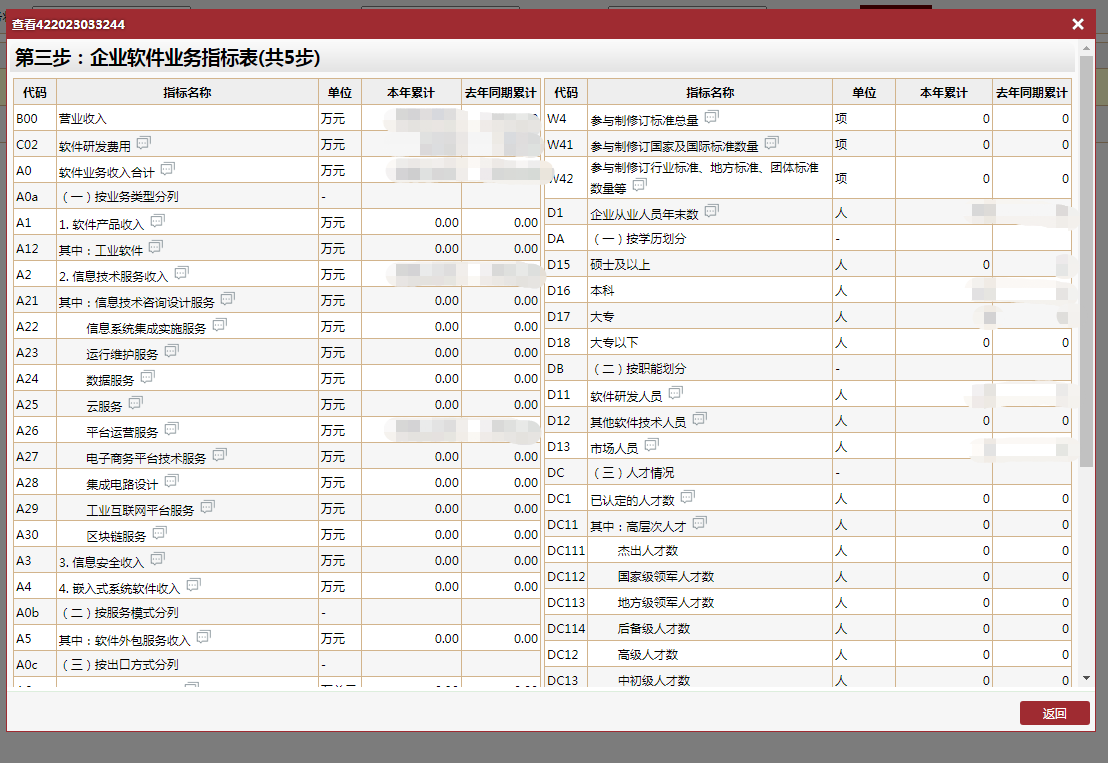Click comment icon next to 集成电路设计
Viewport: 1108px width, 763px height.
point(172,481)
